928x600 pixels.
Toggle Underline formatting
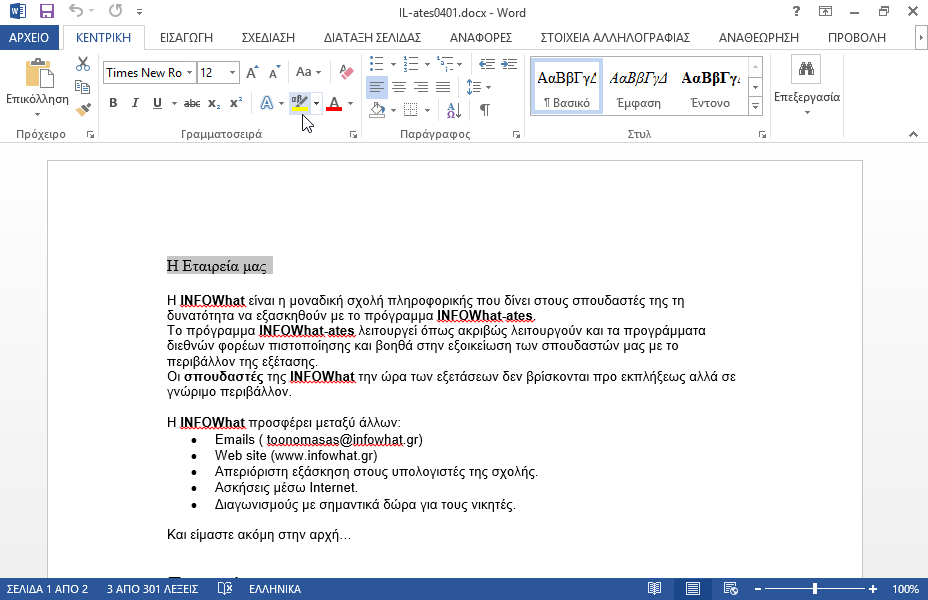(157, 103)
